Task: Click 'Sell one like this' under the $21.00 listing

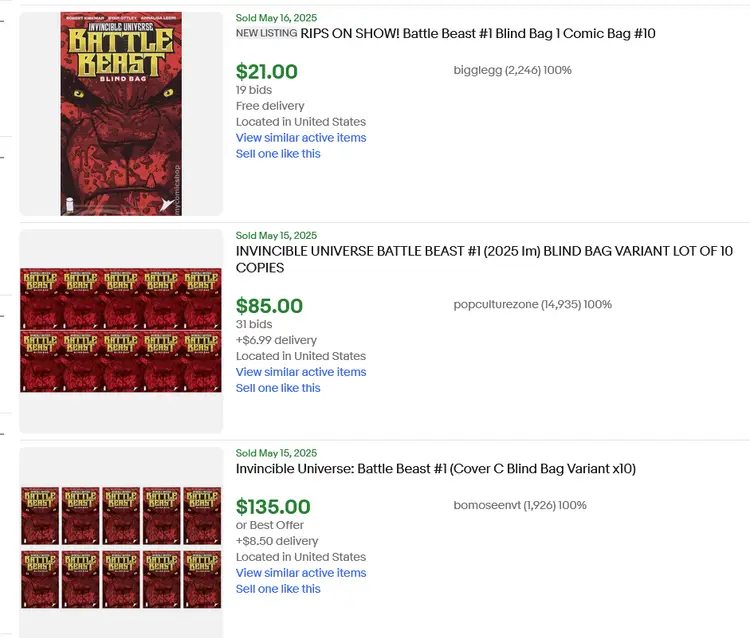Action: coord(278,154)
